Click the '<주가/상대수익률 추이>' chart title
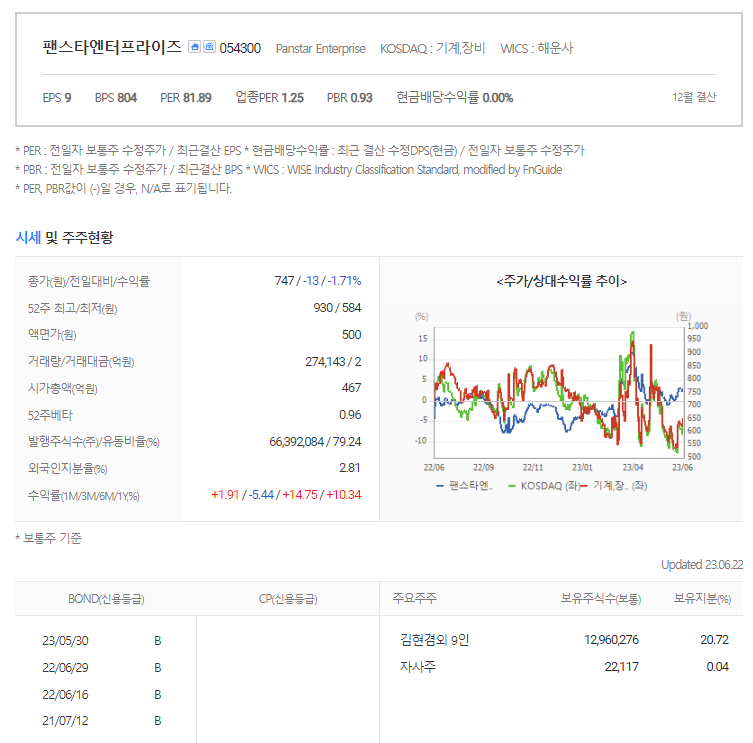The image size is (753, 743). (561, 281)
